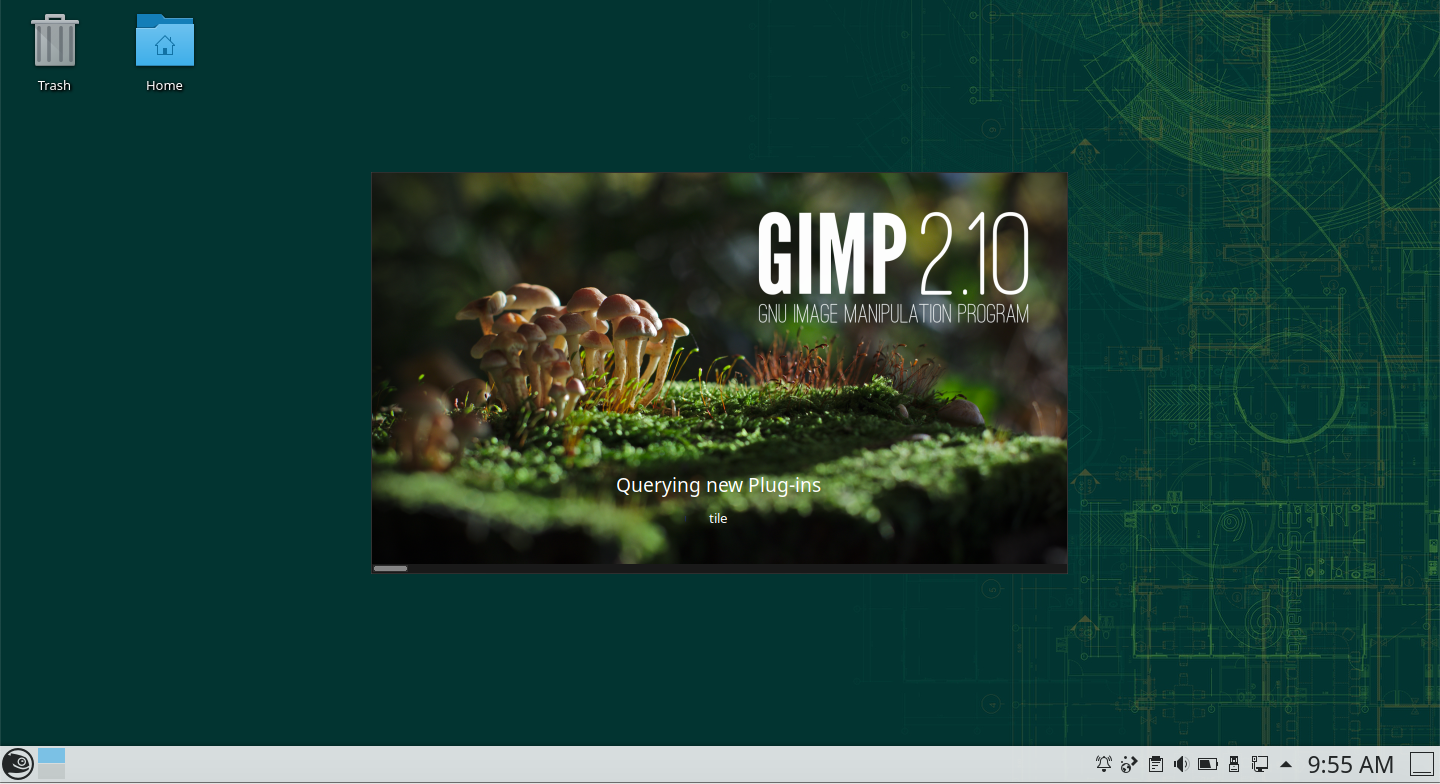1440x784 pixels.
Task: Click the notifications bell tray icon
Action: click(1104, 765)
